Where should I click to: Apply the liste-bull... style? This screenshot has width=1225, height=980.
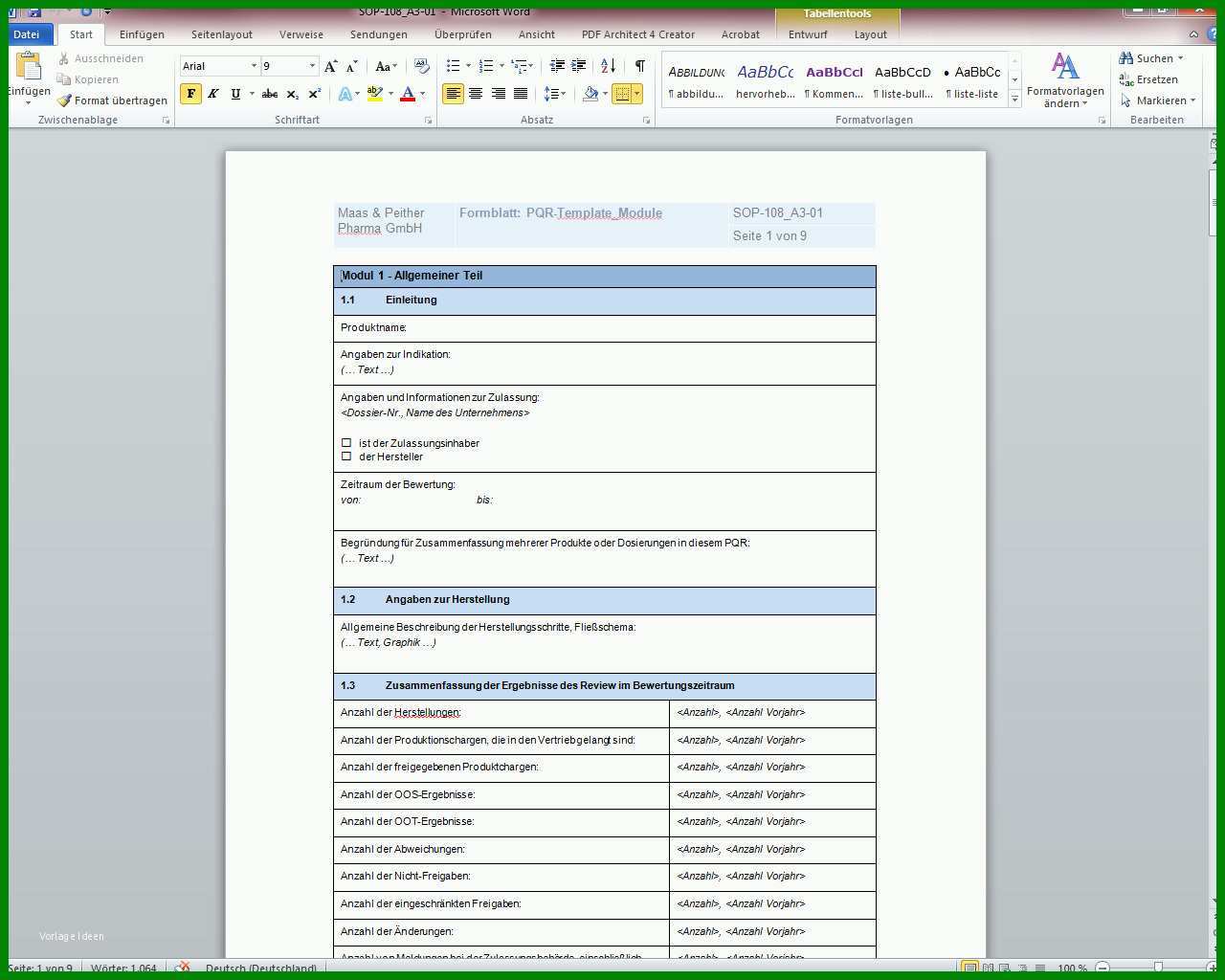tap(902, 81)
